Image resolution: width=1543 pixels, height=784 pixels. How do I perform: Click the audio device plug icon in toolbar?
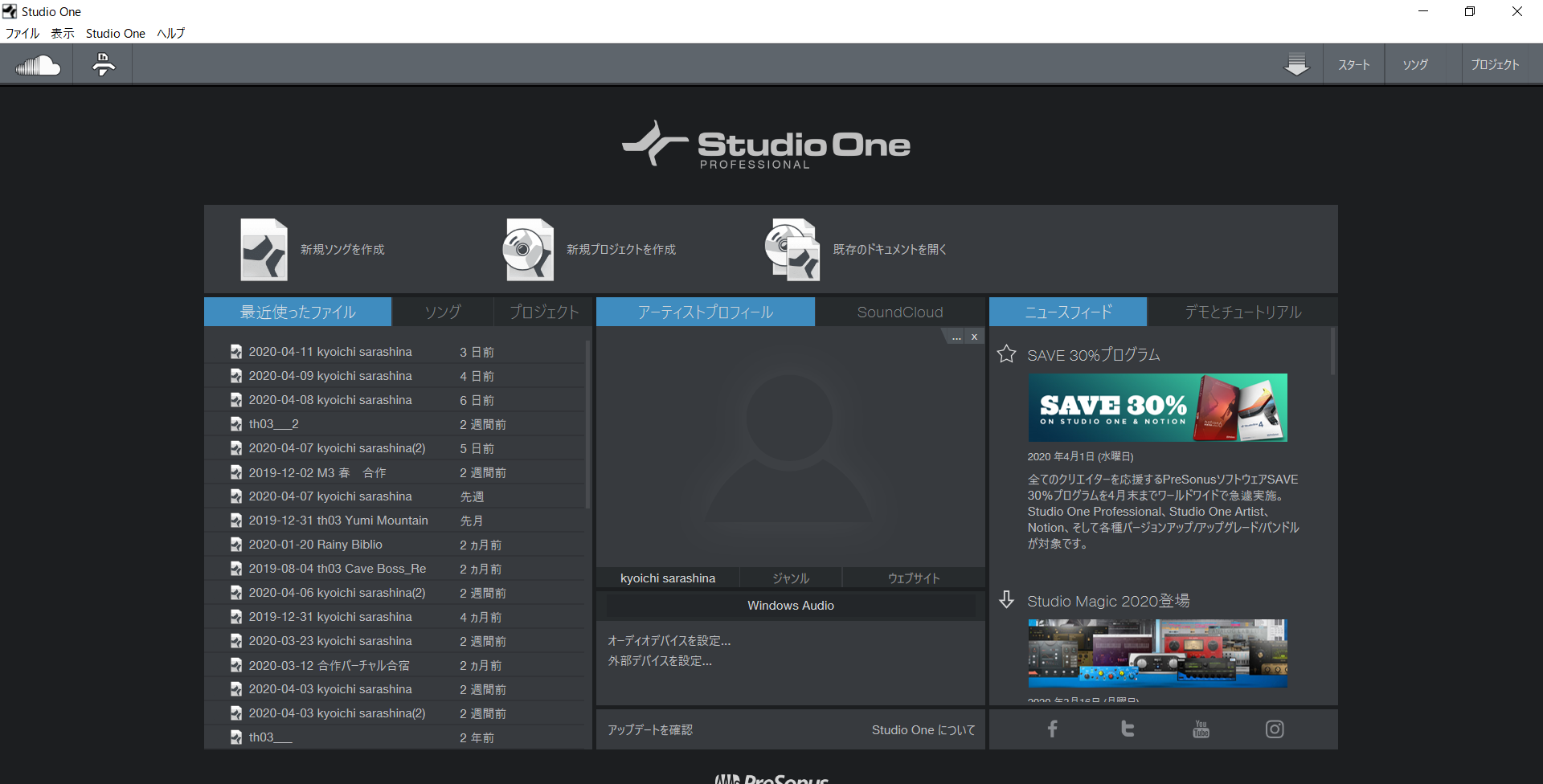tap(104, 64)
